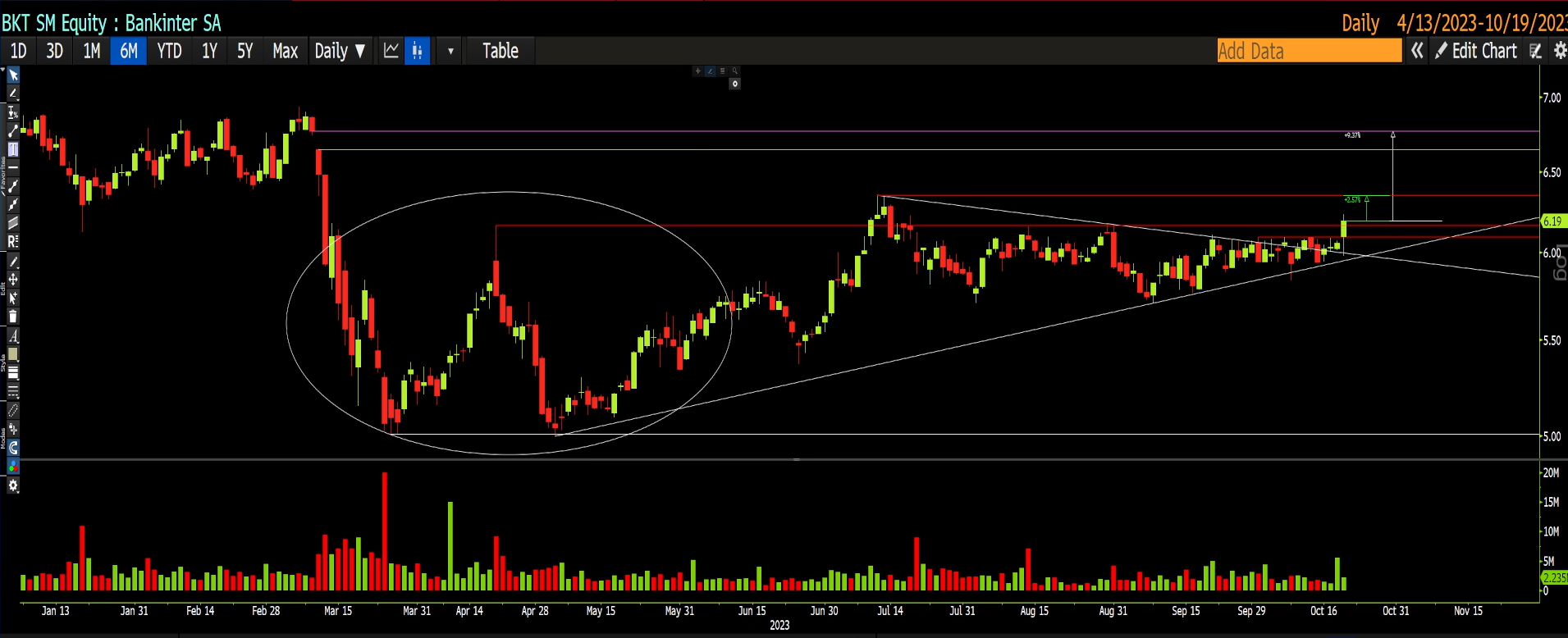Open the Daily periodicity dropdown

point(340,51)
